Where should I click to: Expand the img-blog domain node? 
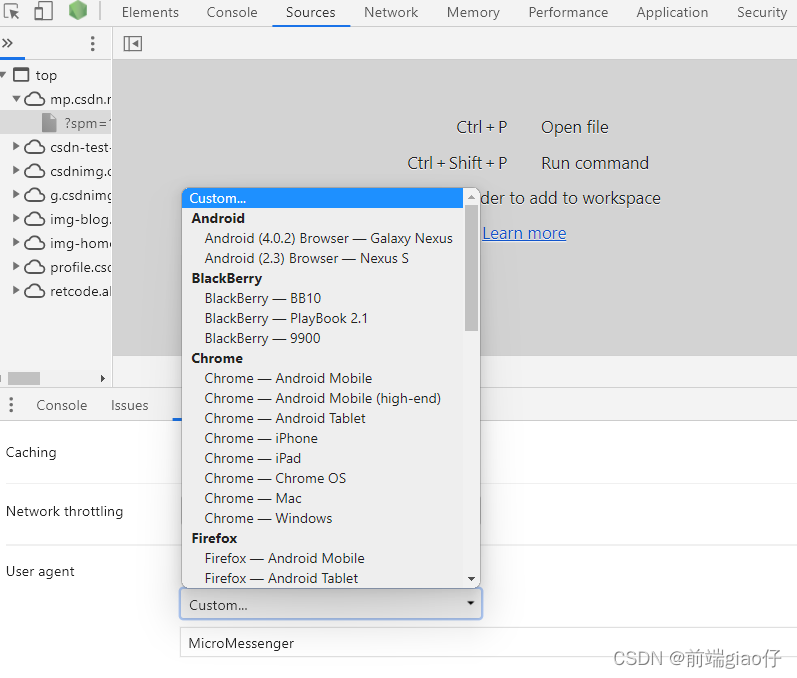pyautogui.click(x=16, y=219)
